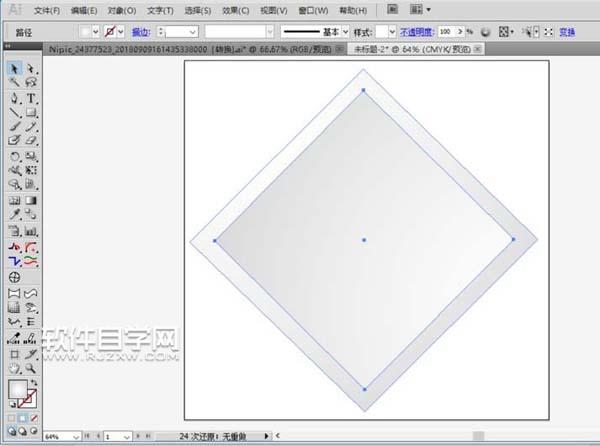This screenshot has height=446, width=600.
Task: Switch to Draw Normal mode
Action: pyautogui.click(x=11, y=431)
